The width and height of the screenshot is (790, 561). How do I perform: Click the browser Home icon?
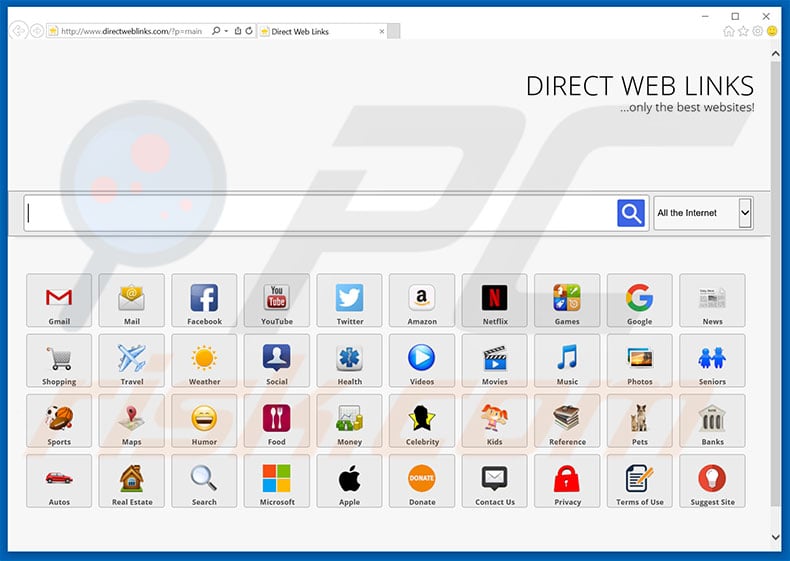point(729,31)
